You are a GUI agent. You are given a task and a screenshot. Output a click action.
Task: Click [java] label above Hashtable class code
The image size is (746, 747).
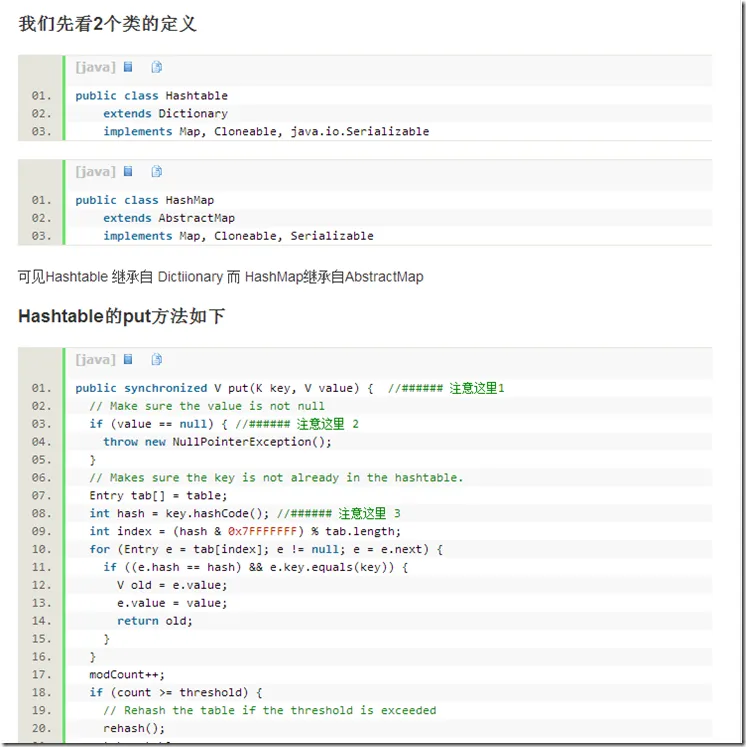(x=95, y=67)
